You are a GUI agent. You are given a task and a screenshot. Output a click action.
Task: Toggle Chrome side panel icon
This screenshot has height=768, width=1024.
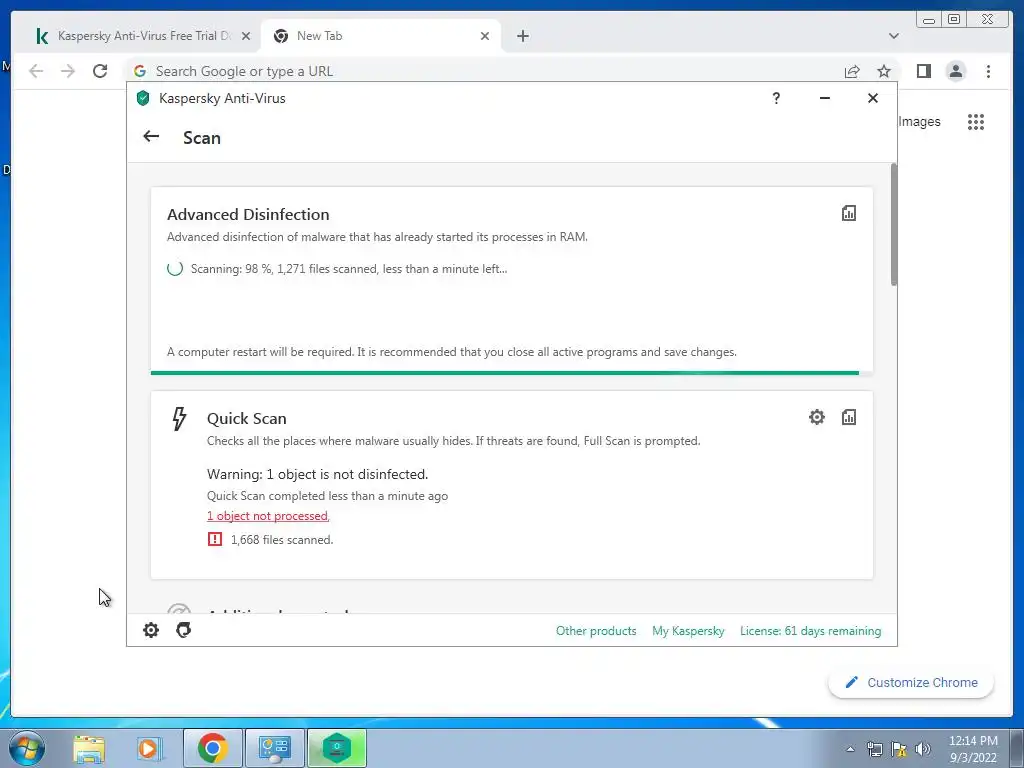click(x=923, y=71)
